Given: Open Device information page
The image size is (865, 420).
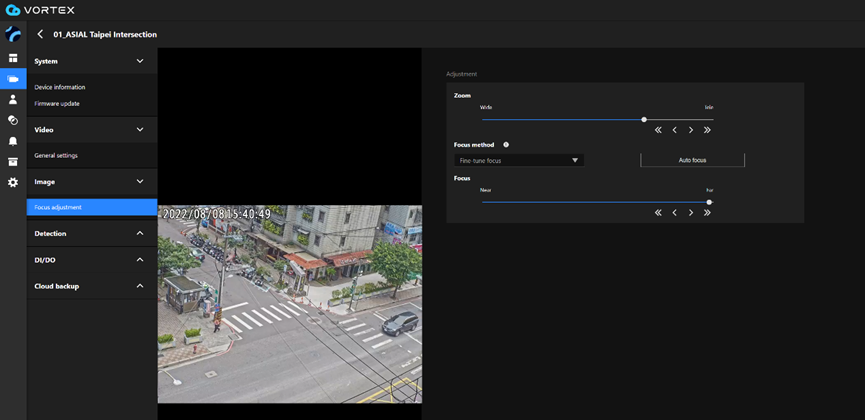Looking at the screenshot, I should coord(60,87).
